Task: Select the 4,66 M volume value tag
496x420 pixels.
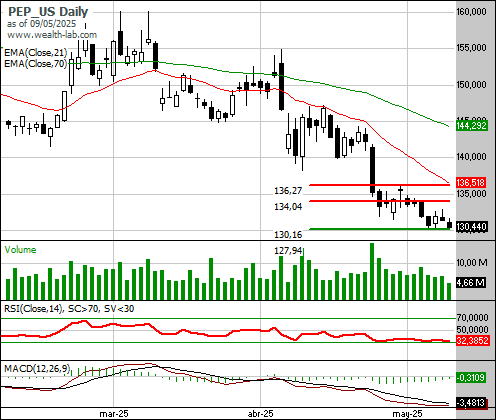Action: (x=471, y=283)
